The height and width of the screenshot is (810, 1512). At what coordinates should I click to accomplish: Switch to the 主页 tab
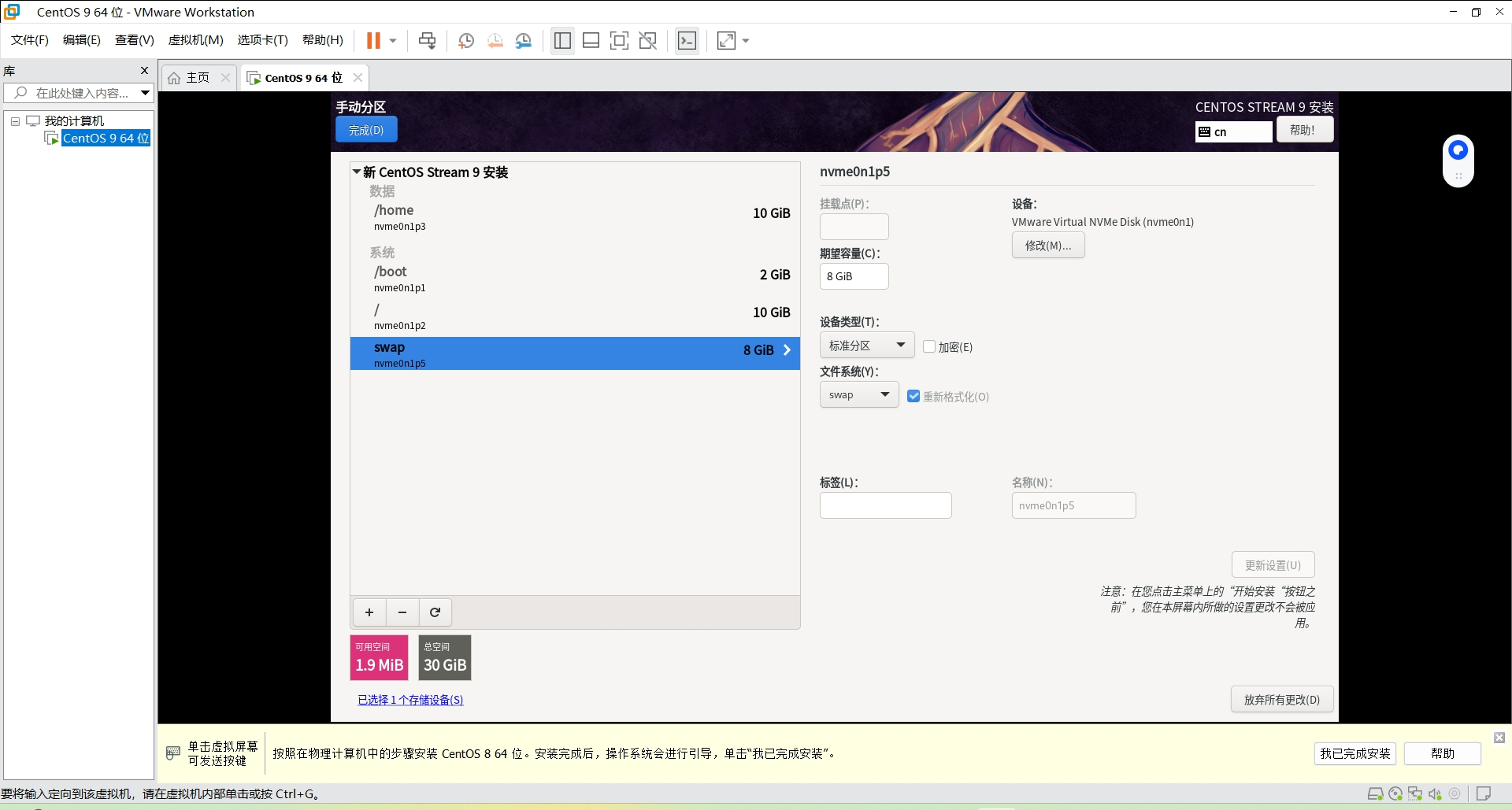pos(198,77)
